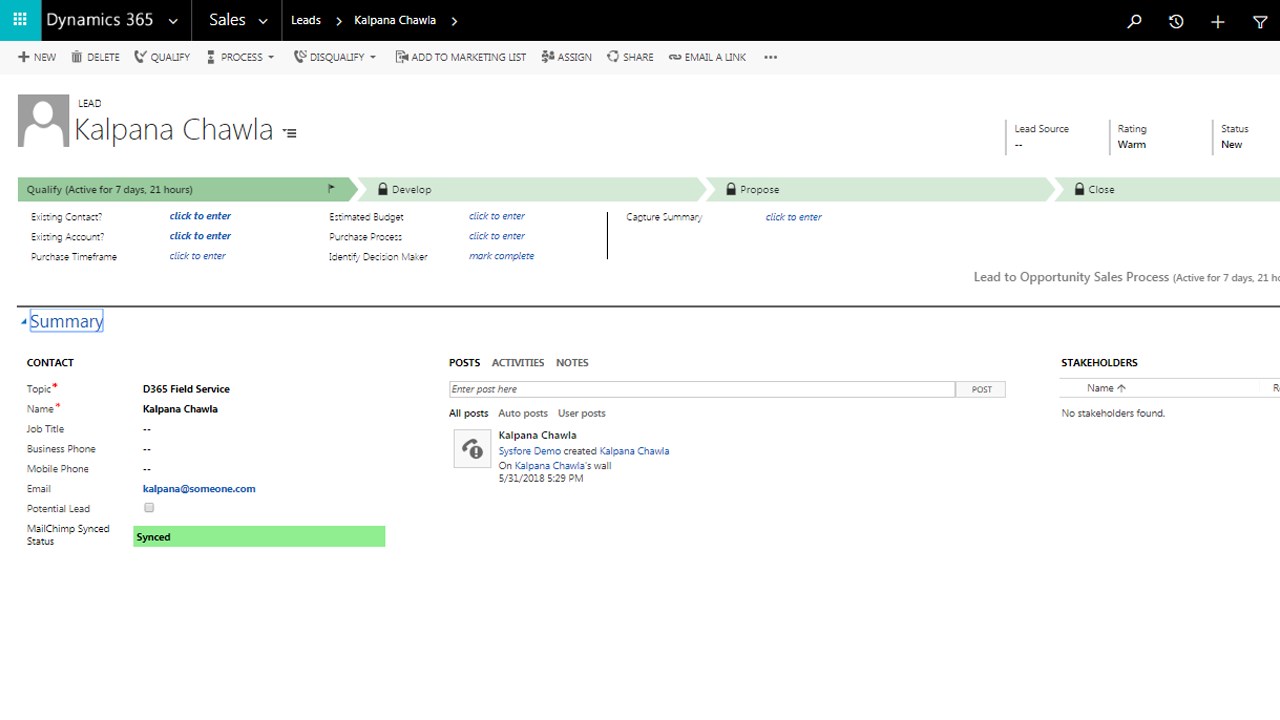The image size is (1280, 720).
Task: Open Kalpana Chawla's wall link
Action: [549, 465]
